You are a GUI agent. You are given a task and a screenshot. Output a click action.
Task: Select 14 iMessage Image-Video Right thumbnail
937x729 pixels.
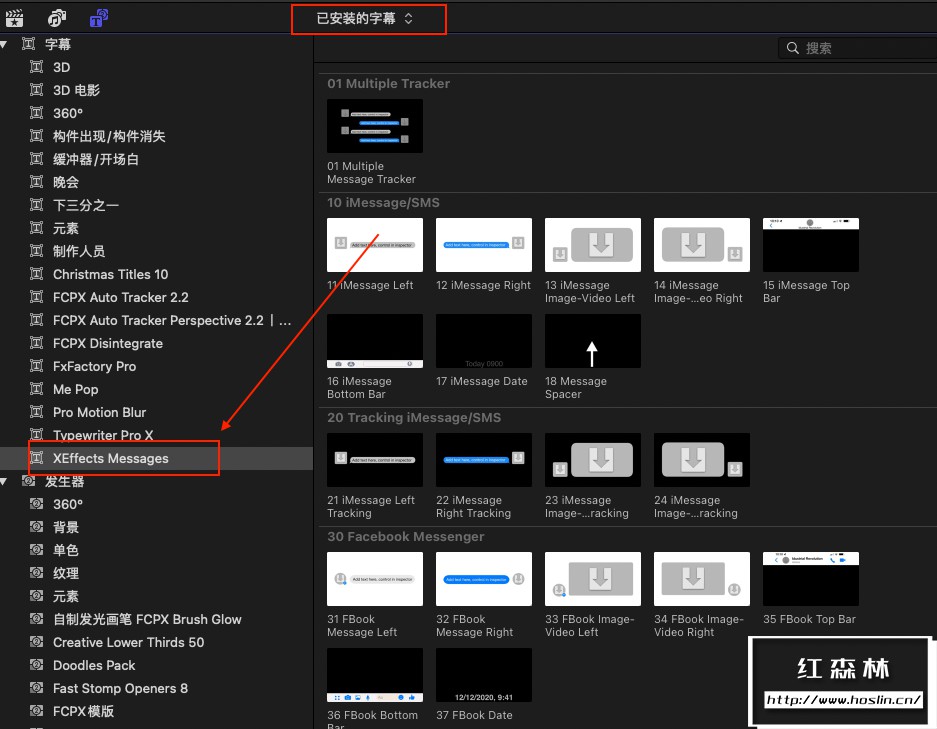(702, 245)
